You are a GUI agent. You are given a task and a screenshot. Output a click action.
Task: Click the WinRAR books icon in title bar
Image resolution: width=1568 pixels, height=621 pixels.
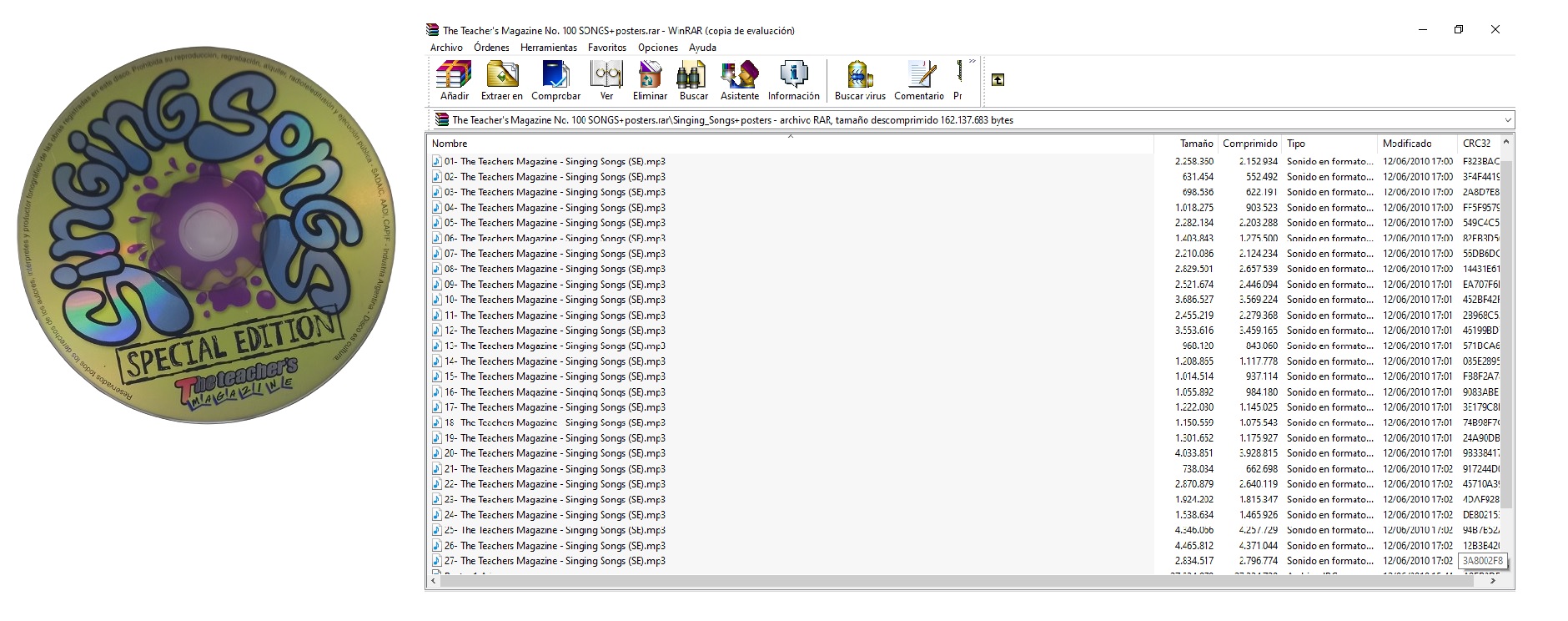click(432, 30)
